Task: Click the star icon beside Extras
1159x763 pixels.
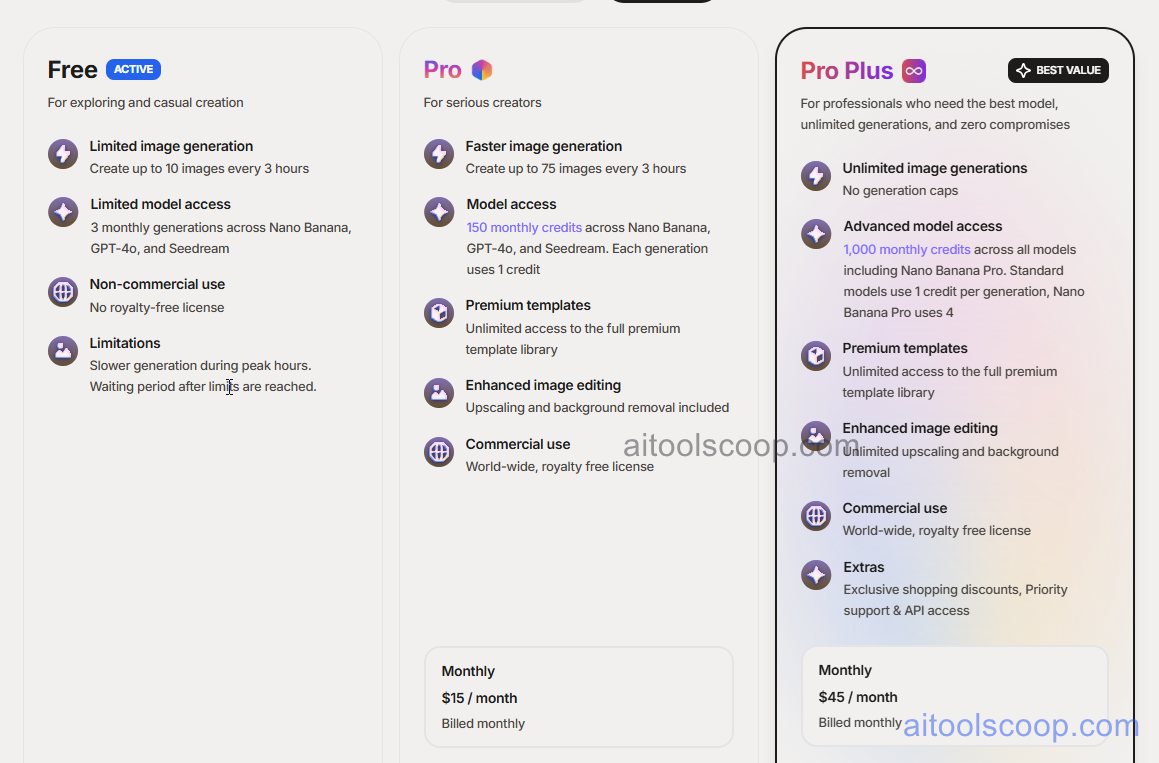Action: (x=816, y=575)
